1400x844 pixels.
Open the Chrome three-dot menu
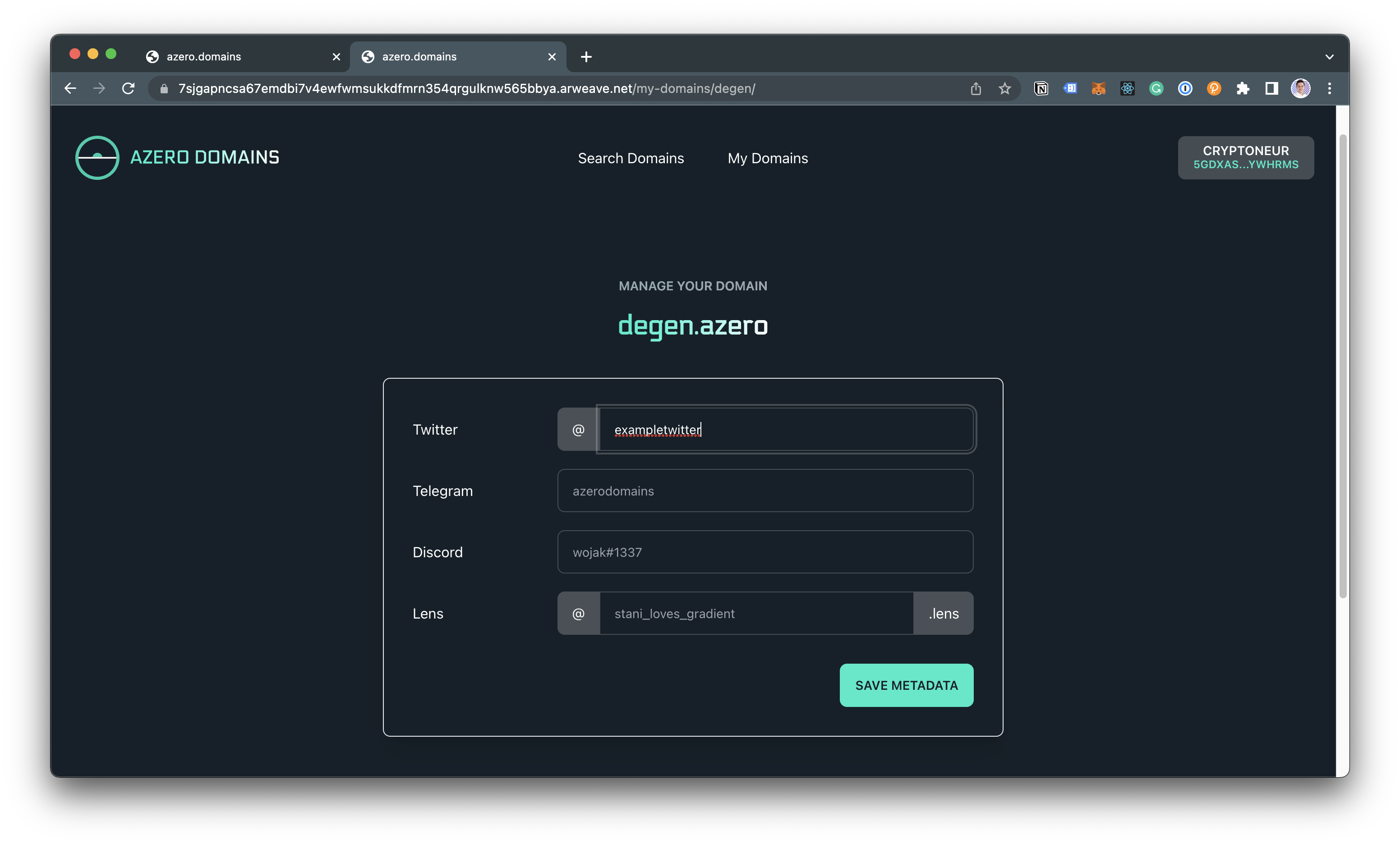[1329, 89]
